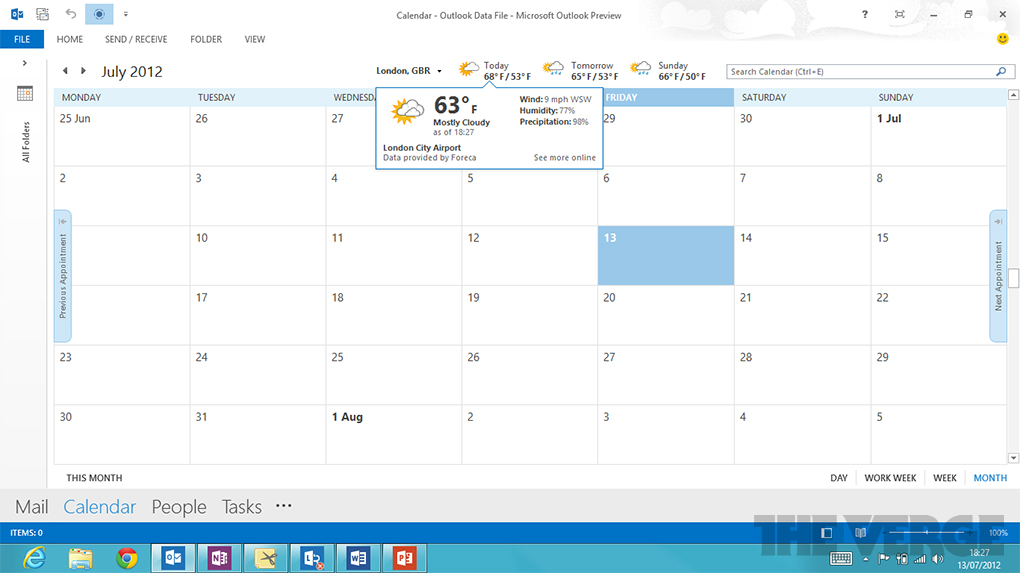This screenshot has height=573, width=1020.
Task: Open File Explorer from taskbar
Action: click(x=81, y=558)
